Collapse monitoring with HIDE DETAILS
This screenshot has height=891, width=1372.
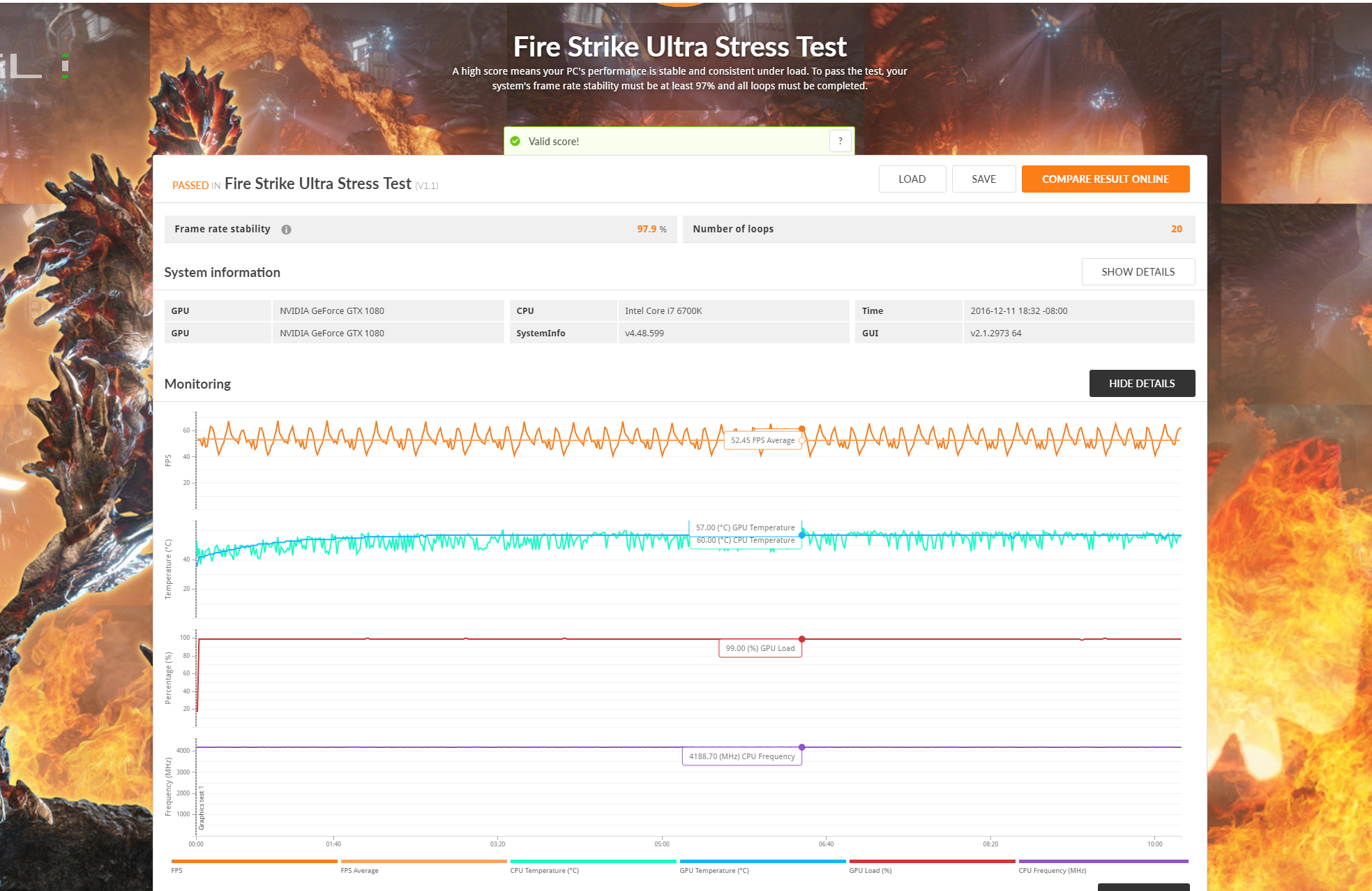1142,384
